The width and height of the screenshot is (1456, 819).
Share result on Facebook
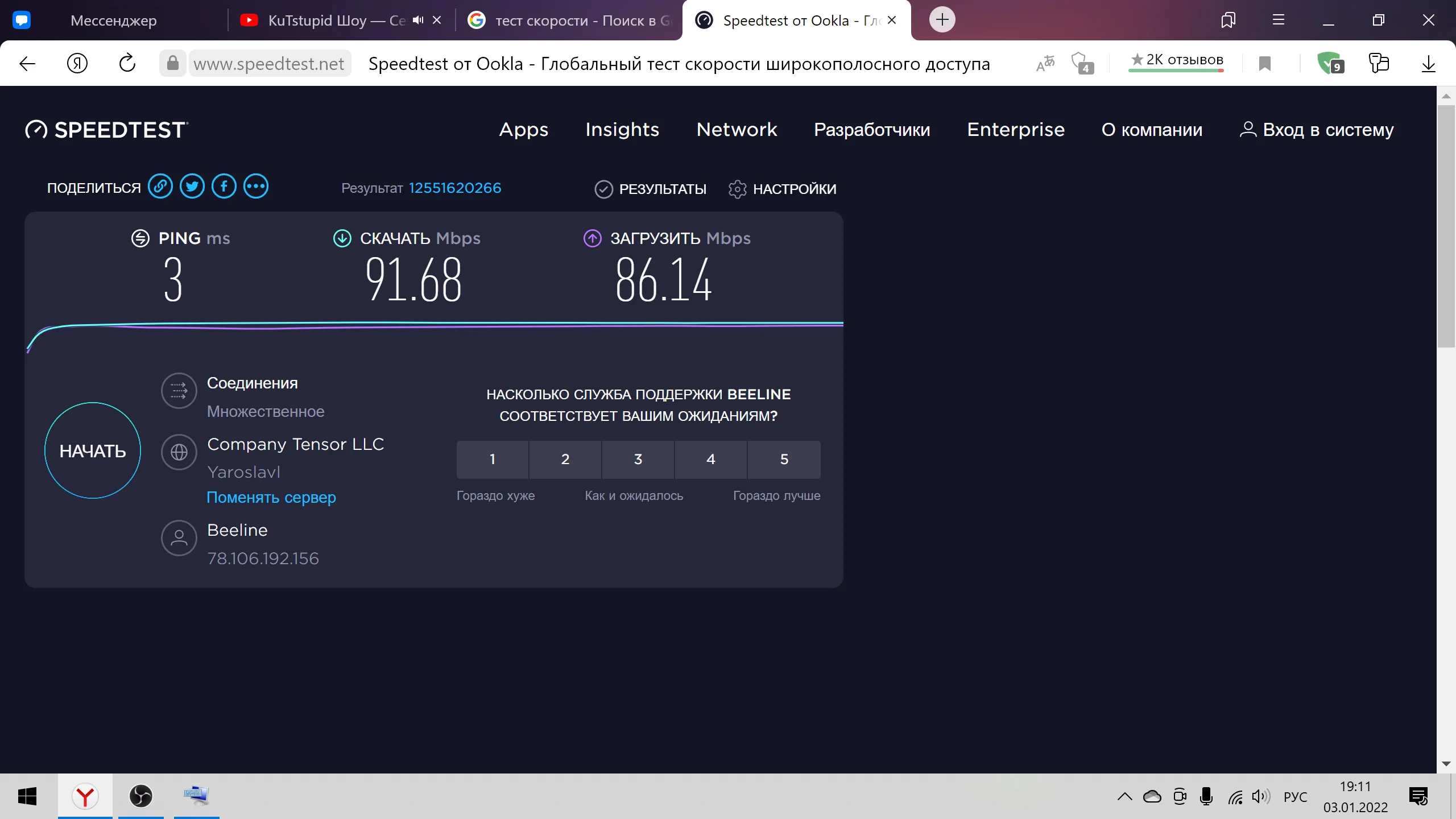pyautogui.click(x=224, y=187)
